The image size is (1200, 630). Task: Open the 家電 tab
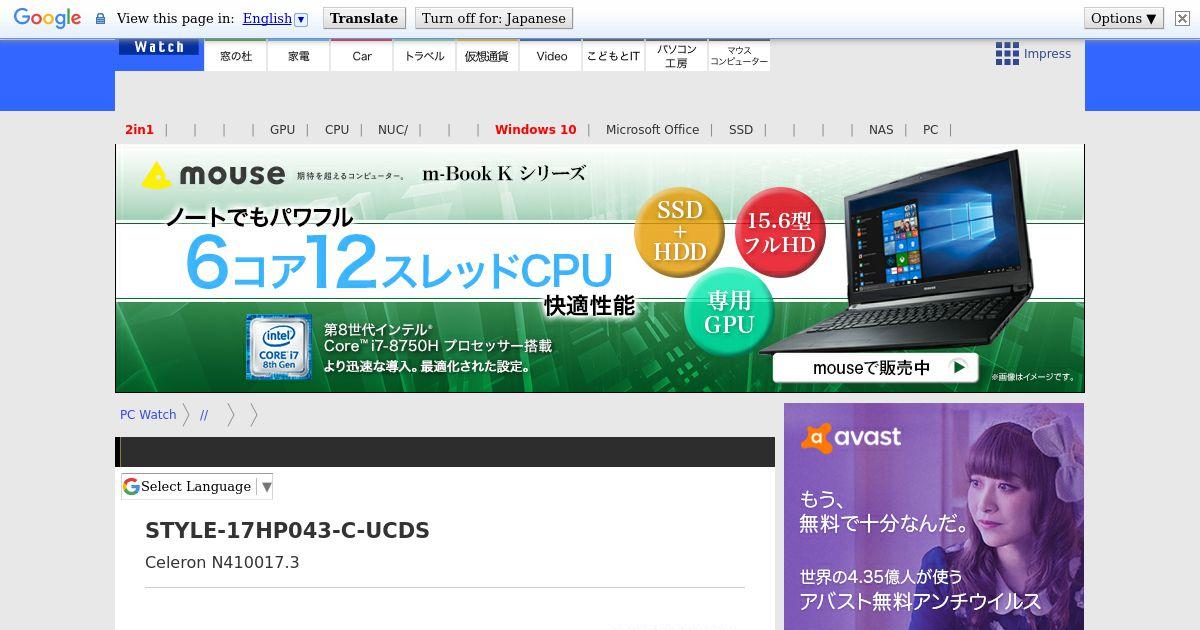click(299, 56)
